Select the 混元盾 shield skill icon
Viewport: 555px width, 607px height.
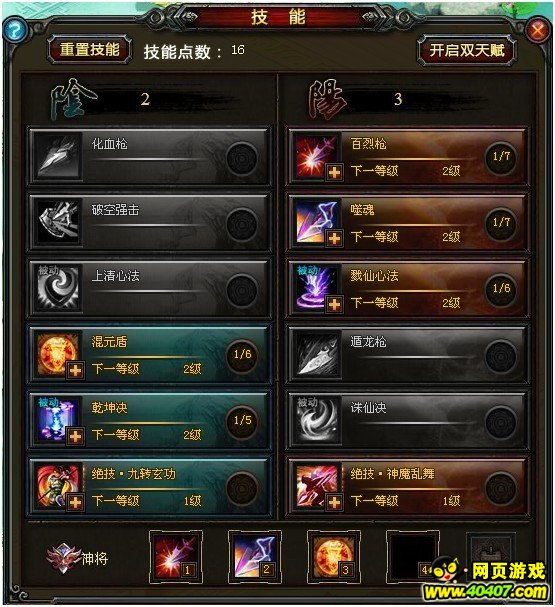[56, 353]
